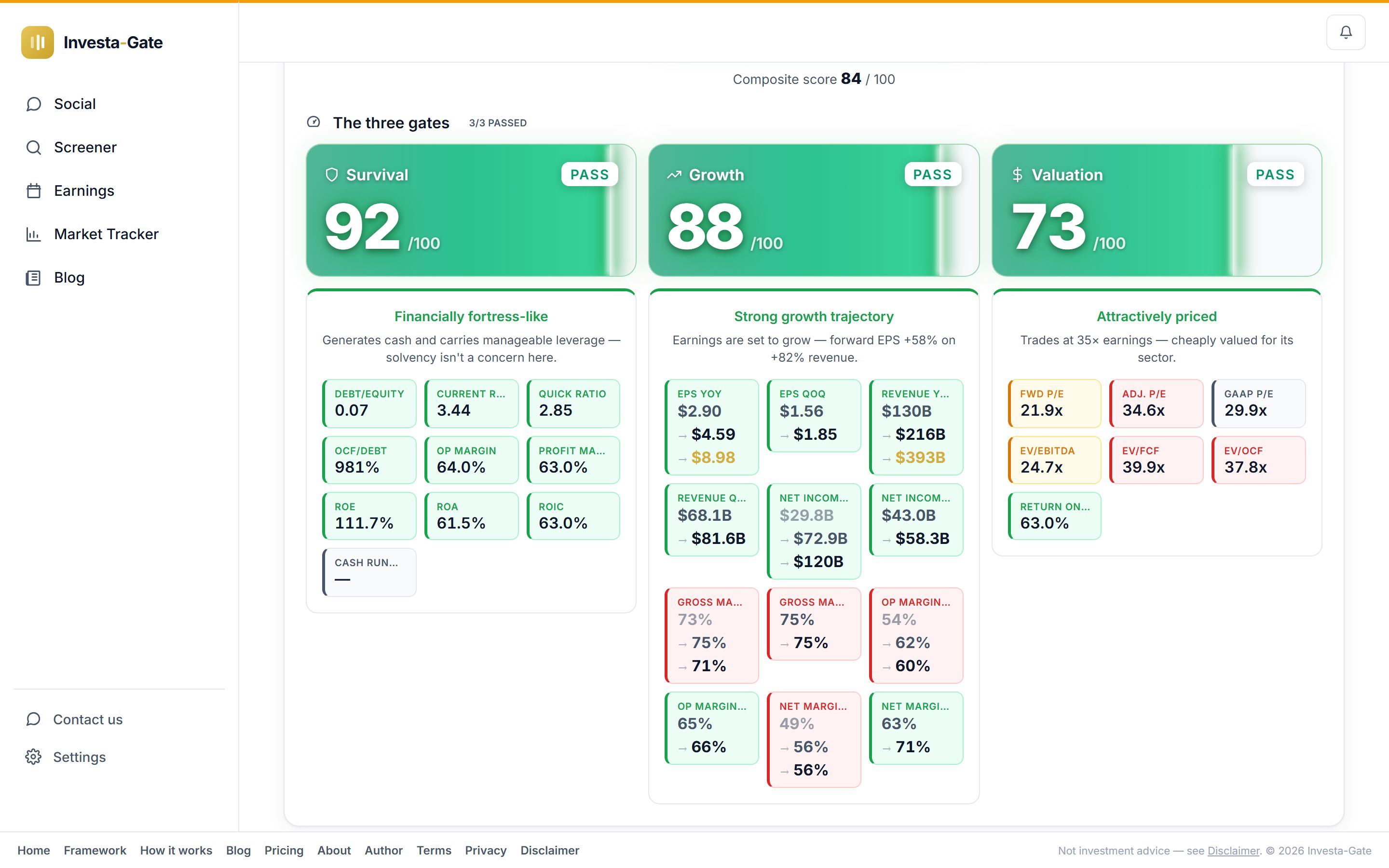
Task: Click the Settings gear icon
Action: pos(33,757)
